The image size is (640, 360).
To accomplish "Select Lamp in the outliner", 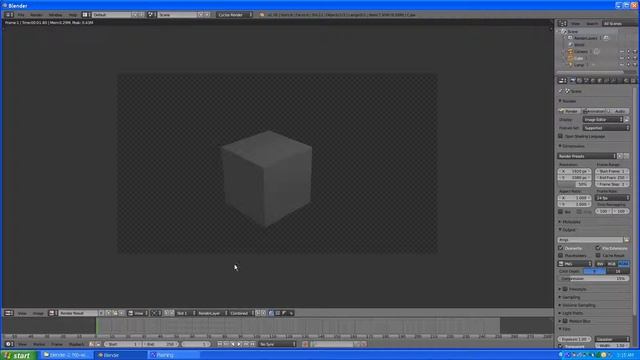I will 579,64.
